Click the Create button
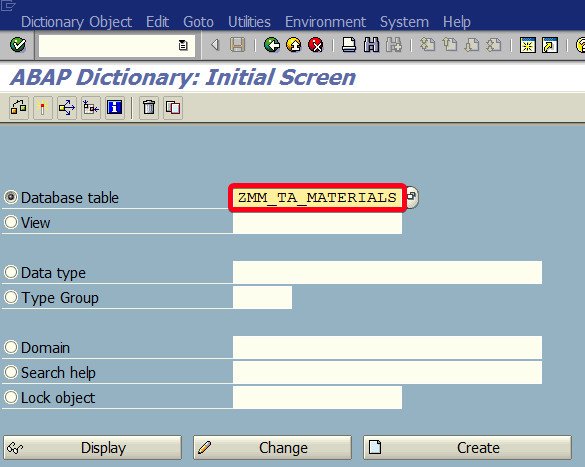This screenshot has height=467, width=585. pyautogui.click(x=467, y=447)
